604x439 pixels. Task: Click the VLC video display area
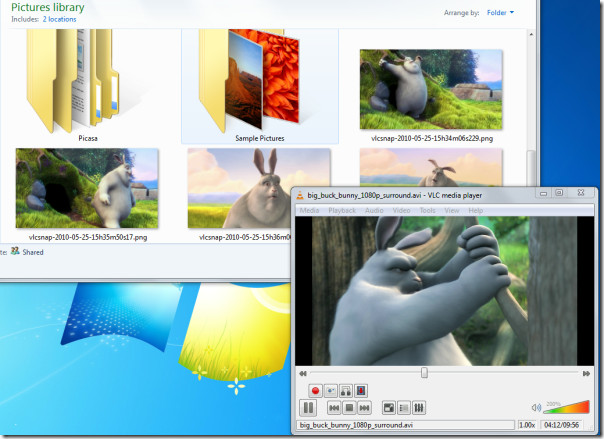444,291
